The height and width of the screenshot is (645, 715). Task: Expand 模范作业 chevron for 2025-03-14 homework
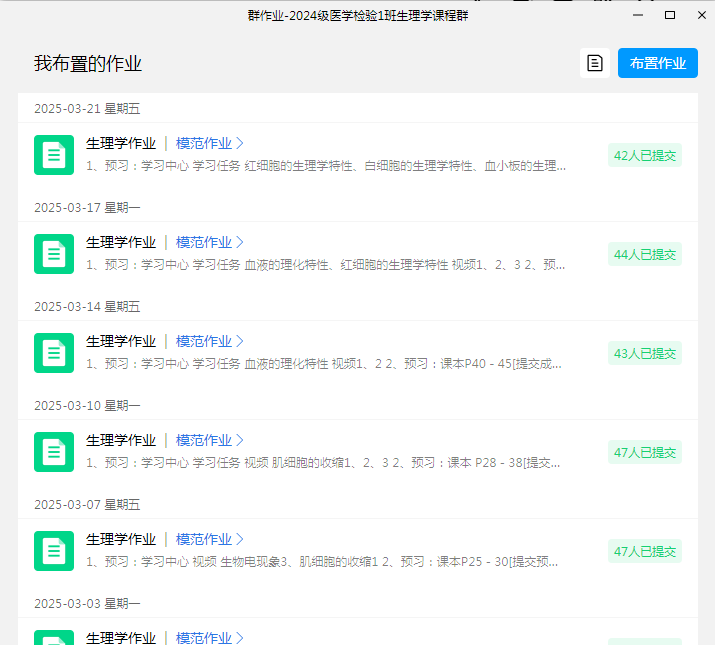coord(240,341)
